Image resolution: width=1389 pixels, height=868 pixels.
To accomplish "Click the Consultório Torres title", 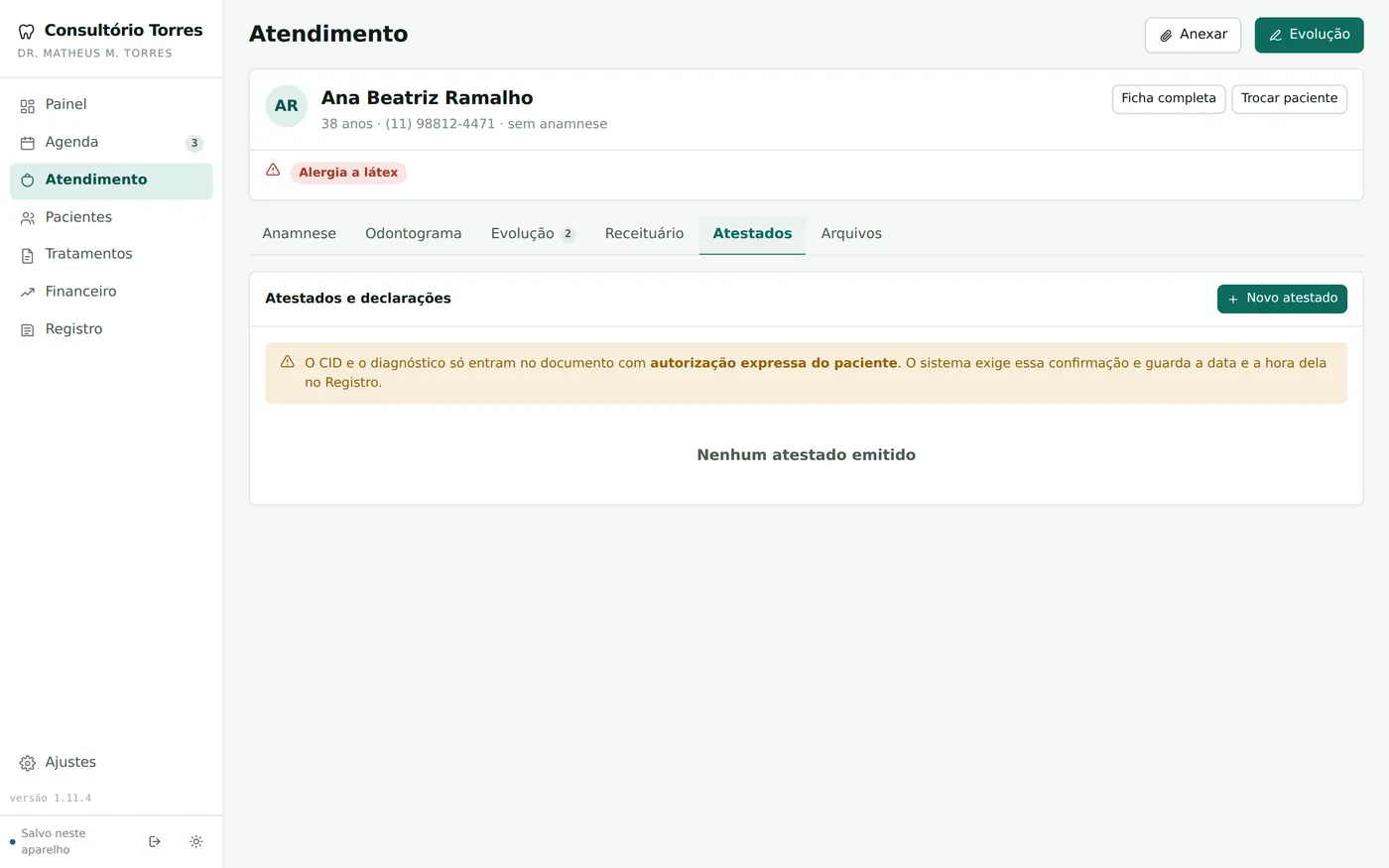I will coord(123,31).
